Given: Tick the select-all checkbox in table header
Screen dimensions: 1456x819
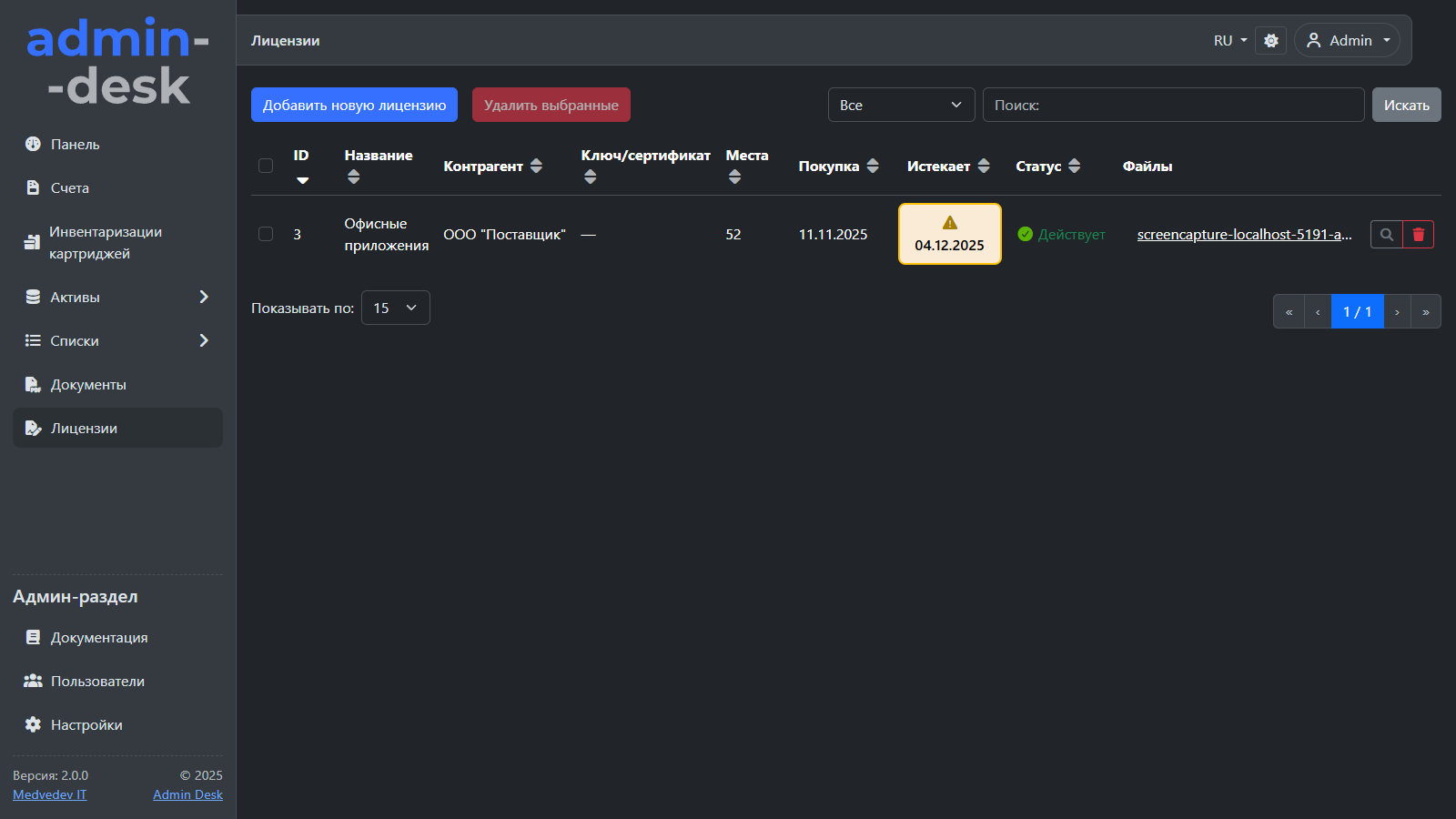Looking at the screenshot, I should 266,166.
